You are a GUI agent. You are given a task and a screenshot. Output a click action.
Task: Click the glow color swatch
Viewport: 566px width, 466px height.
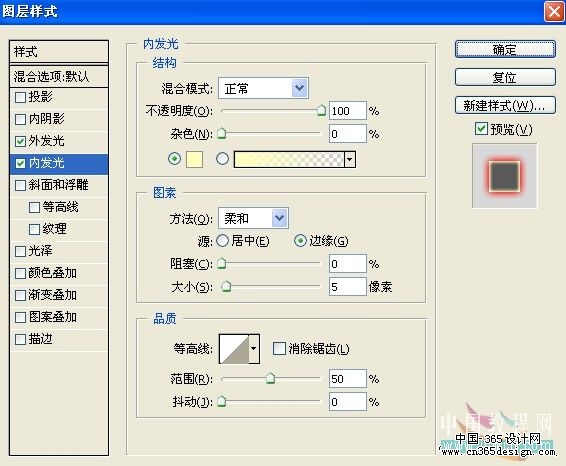point(194,159)
